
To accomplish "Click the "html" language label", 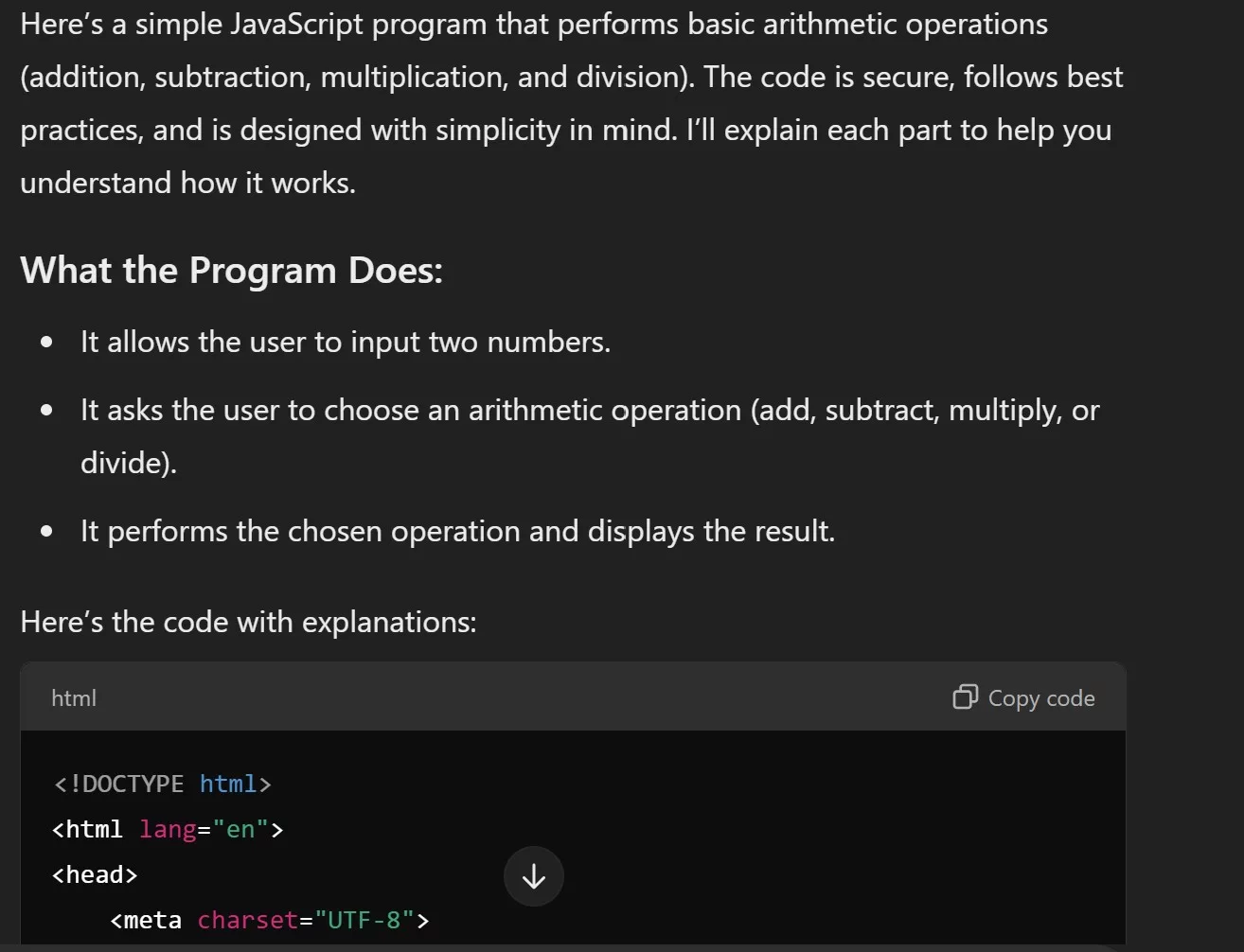I will (74, 698).
